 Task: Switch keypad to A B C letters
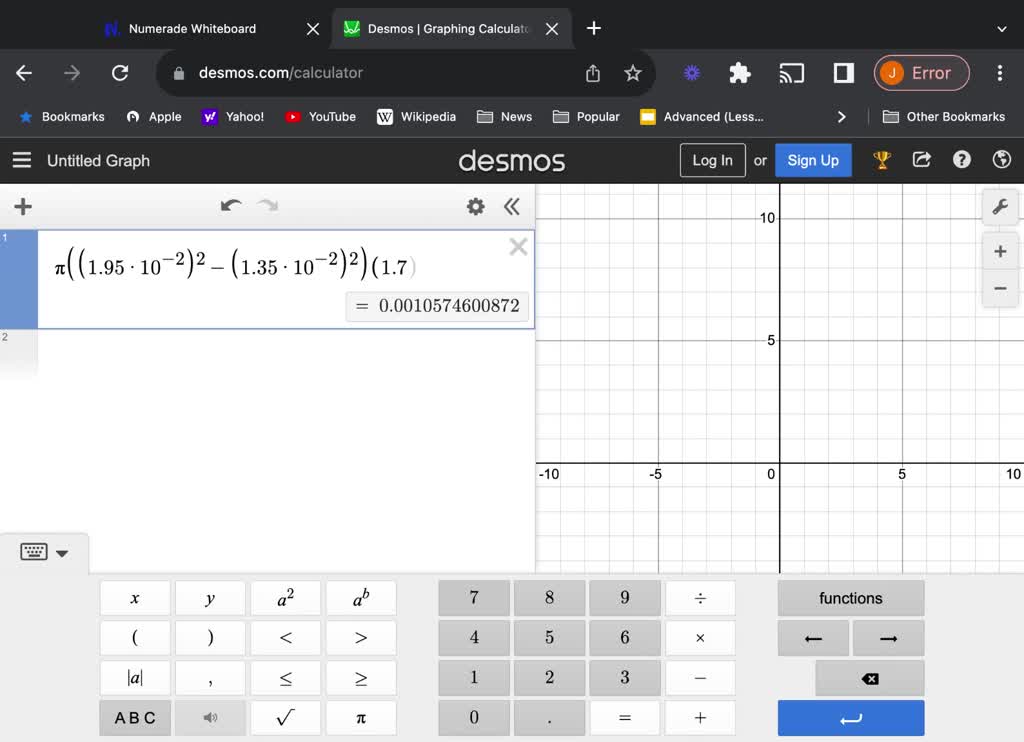click(x=135, y=717)
